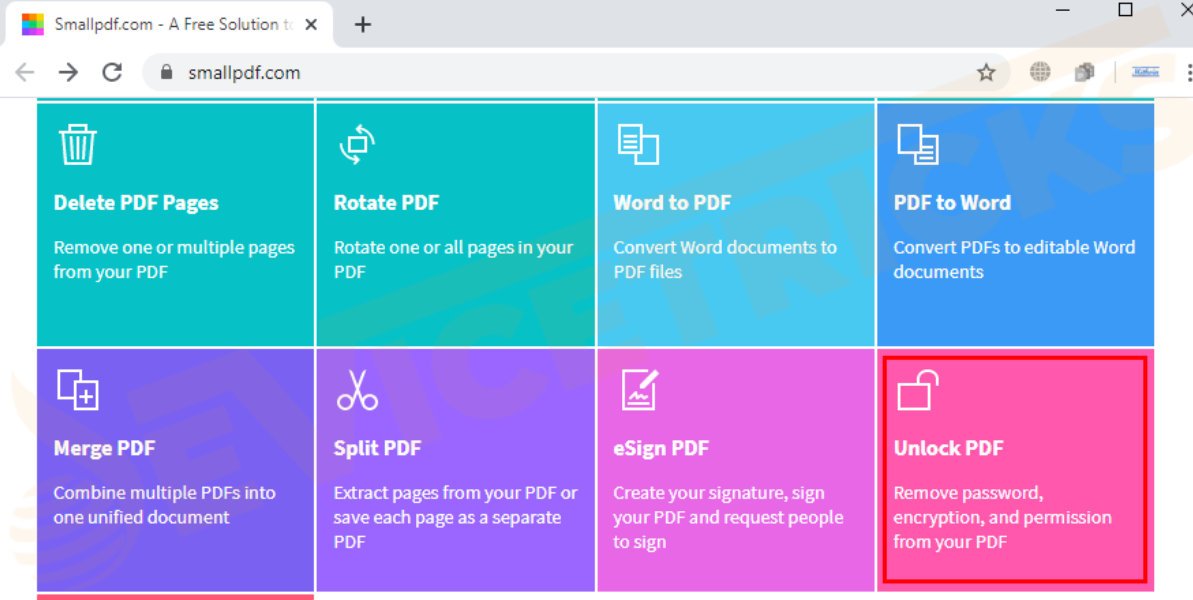The image size is (1193, 600).
Task: Click the eSign PDF signature icon
Action: (x=639, y=389)
